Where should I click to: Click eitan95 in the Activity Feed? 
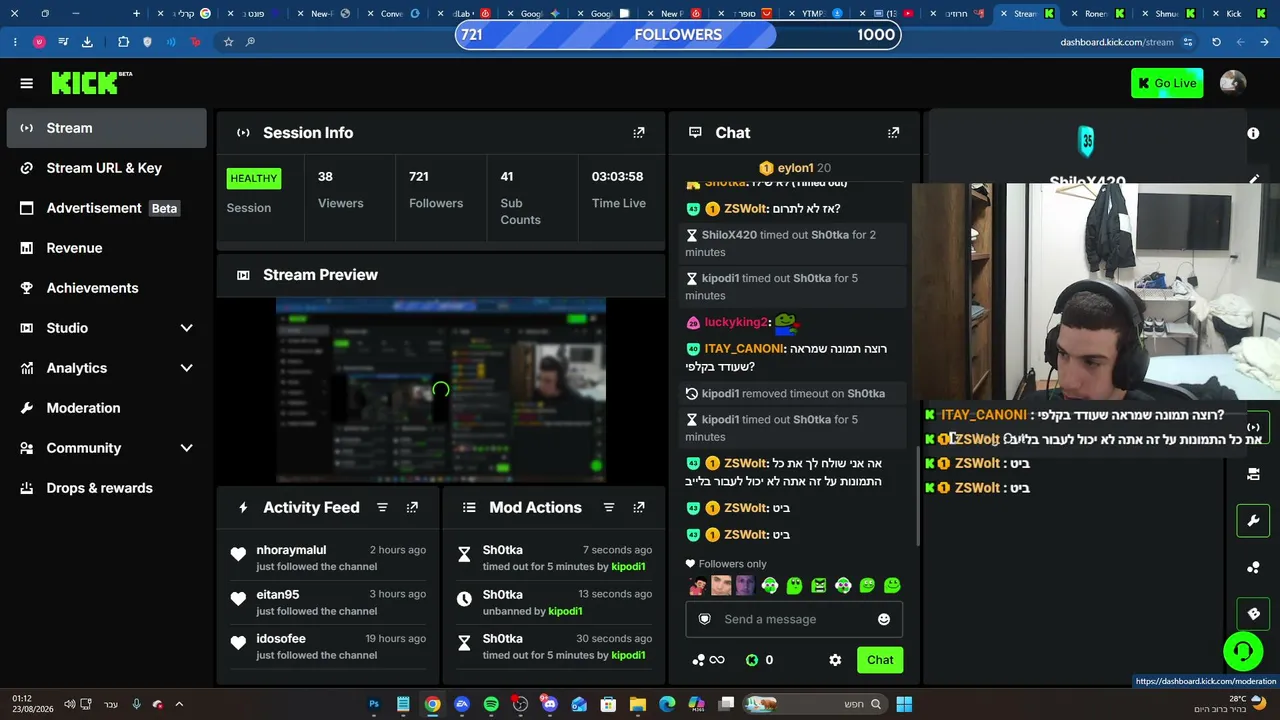point(278,594)
